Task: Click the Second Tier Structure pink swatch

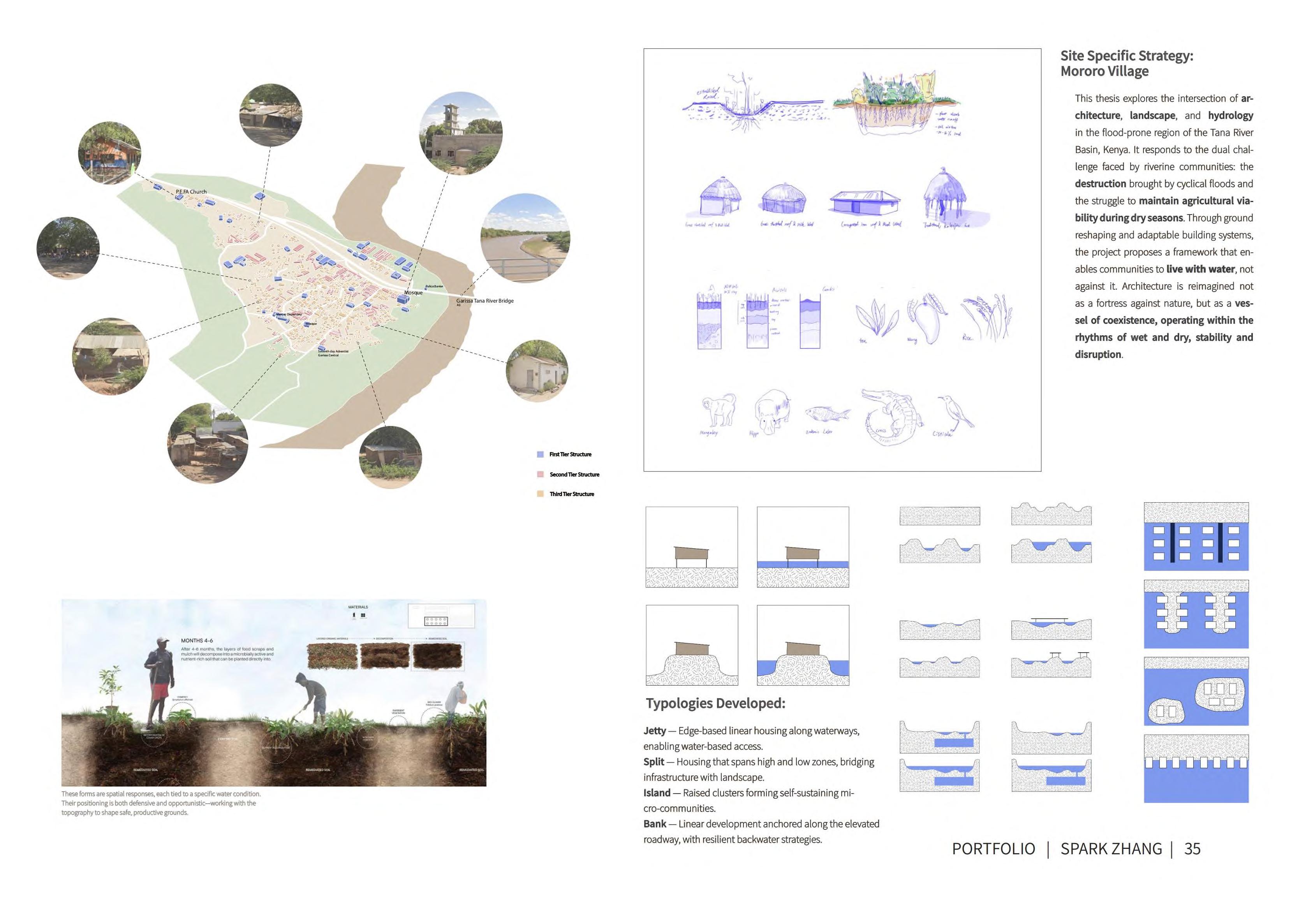Action: (x=540, y=474)
